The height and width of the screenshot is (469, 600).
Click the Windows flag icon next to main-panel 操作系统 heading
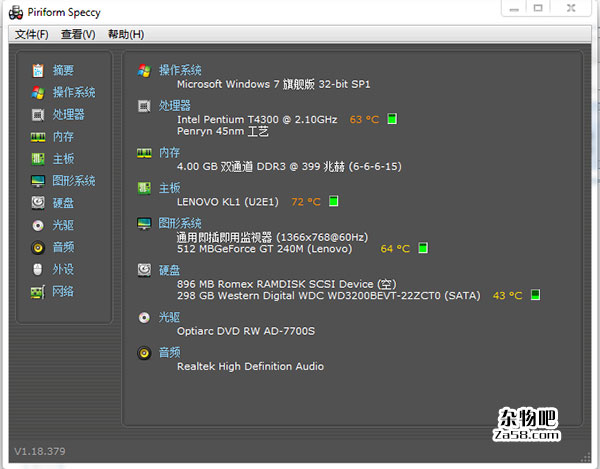click(144, 70)
